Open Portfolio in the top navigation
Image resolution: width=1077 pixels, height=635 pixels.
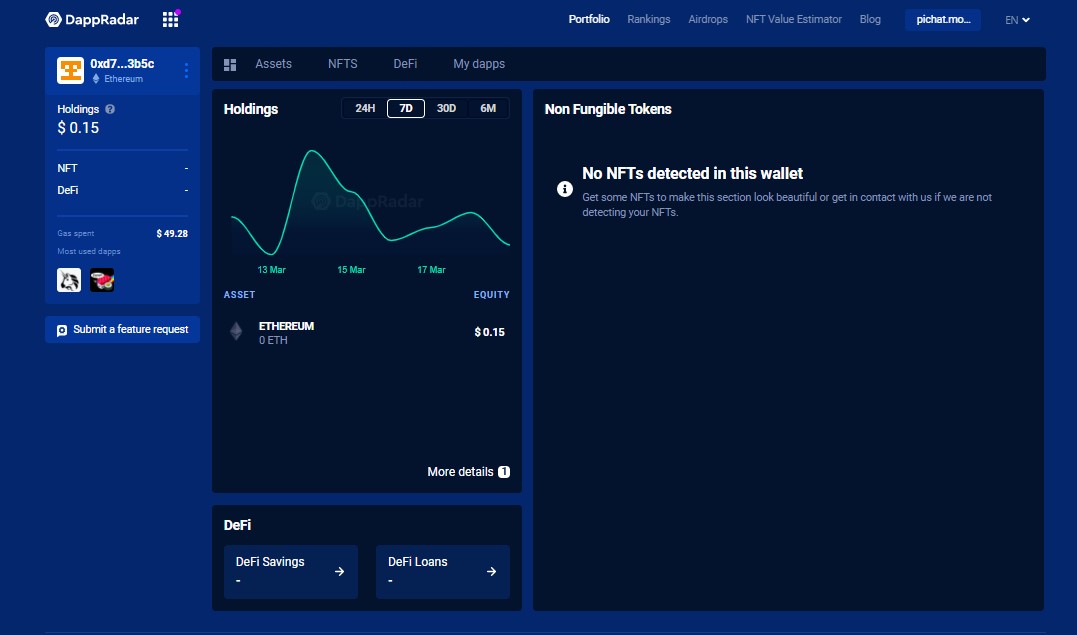pyautogui.click(x=589, y=19)
